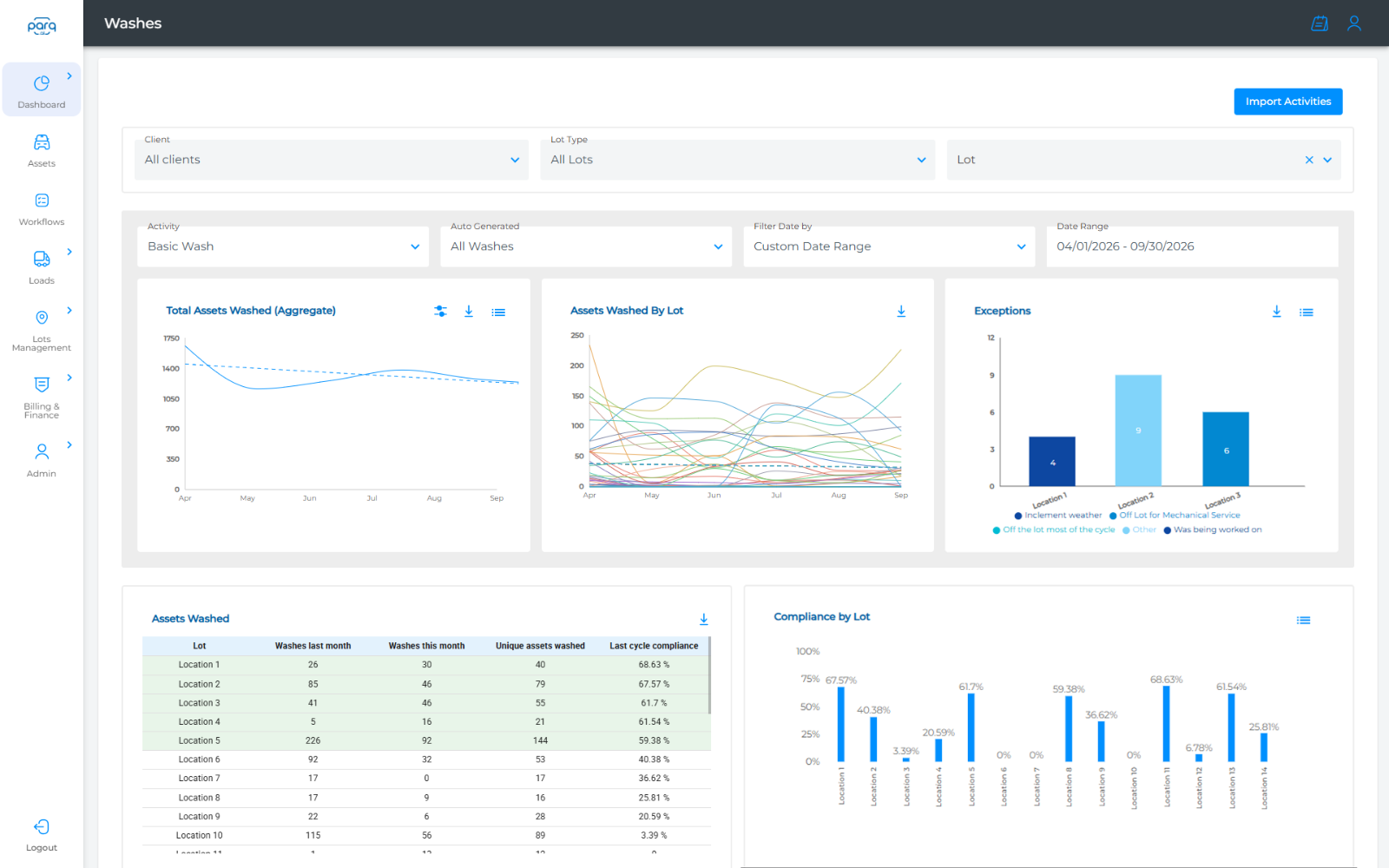Image resolution: width=1389 pixels, height=868 pixels.
Task: Open the Auto Generated dropdown
Action: click(x=586, y=247)
